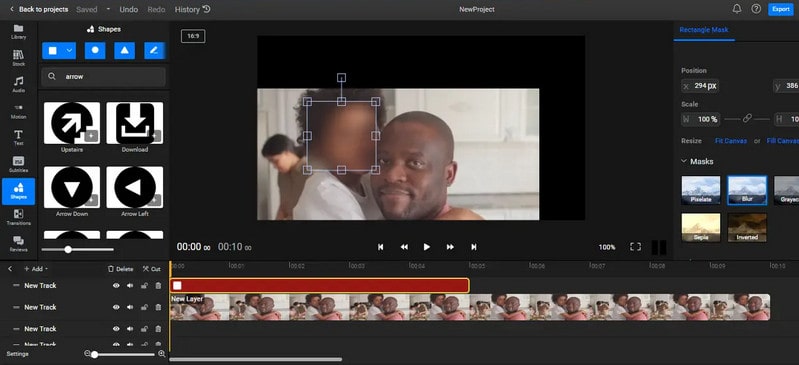
Task: Open the Library panel in the sidebar
Action: pyautogui.click(x=18, y=32)
